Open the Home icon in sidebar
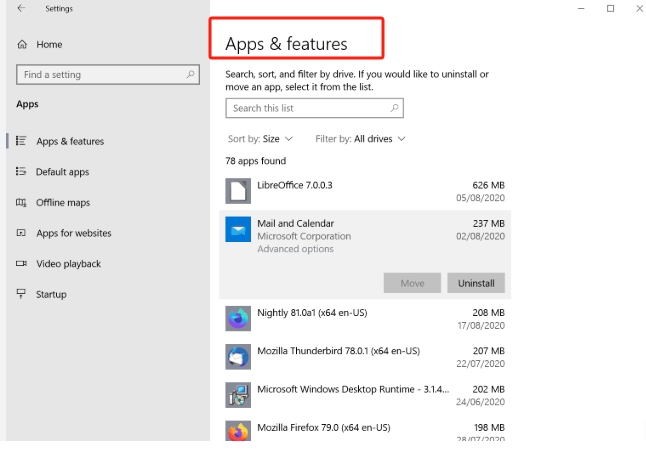Viewport: 646px width, 453px height. point(22,44)
